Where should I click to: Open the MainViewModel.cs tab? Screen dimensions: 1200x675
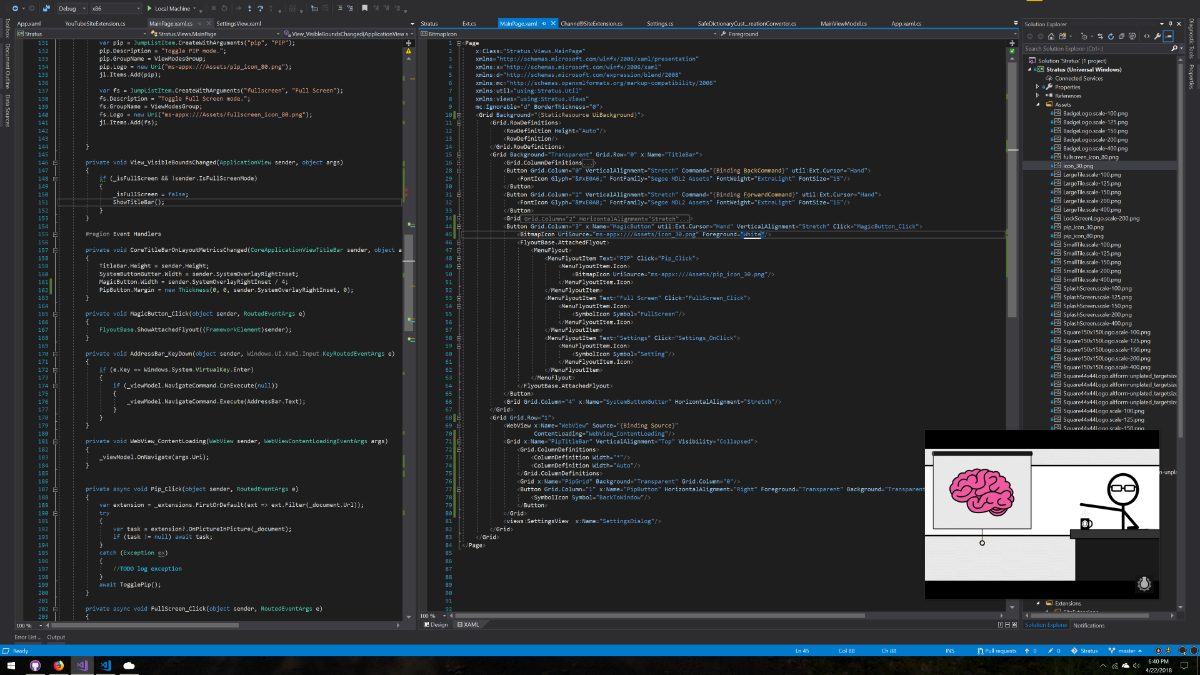click(x=843, y=22)
